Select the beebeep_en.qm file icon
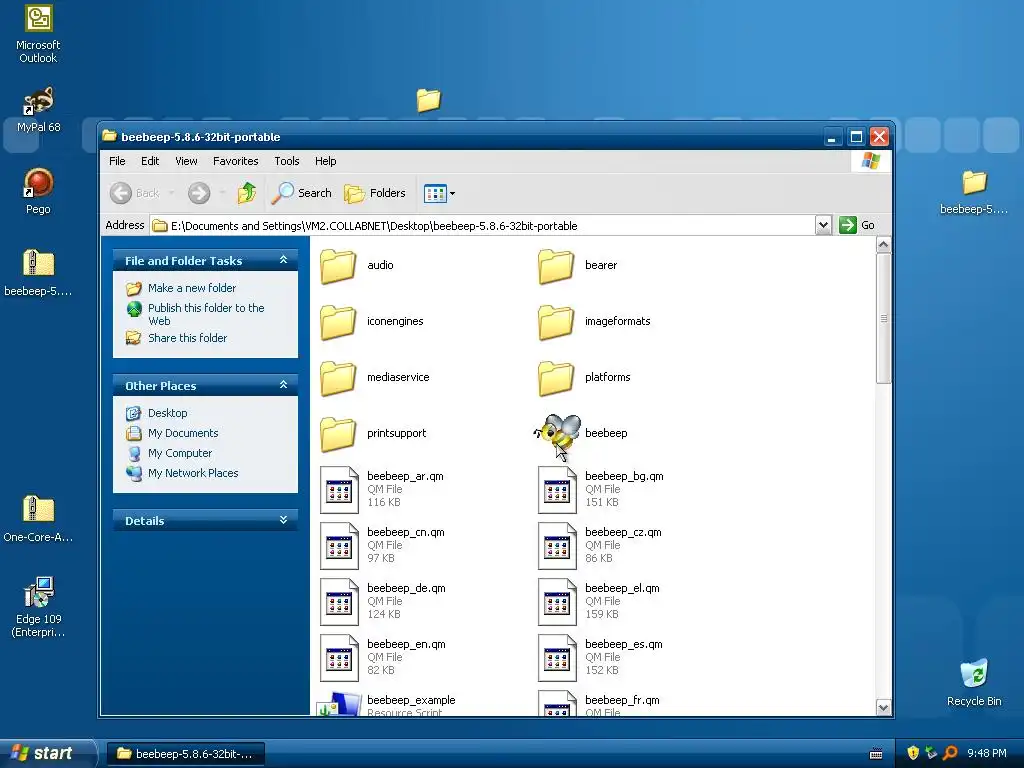1024x768 pixels. [339, 658]
